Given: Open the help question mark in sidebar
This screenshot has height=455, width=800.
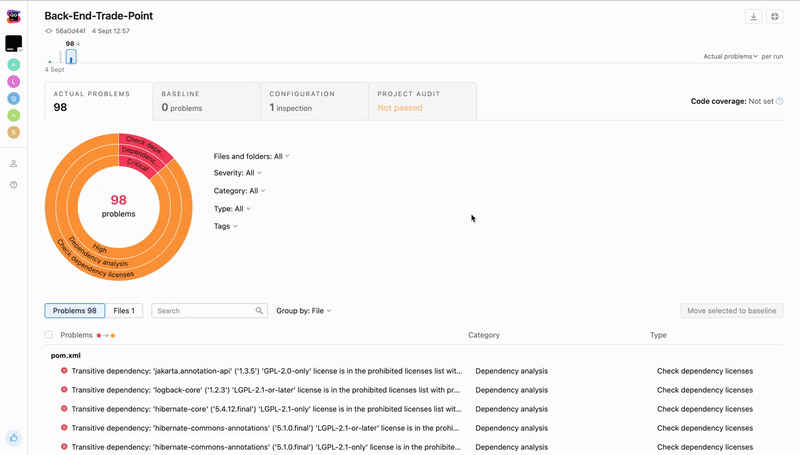Looking at the screenshot, I should point(14,185).
